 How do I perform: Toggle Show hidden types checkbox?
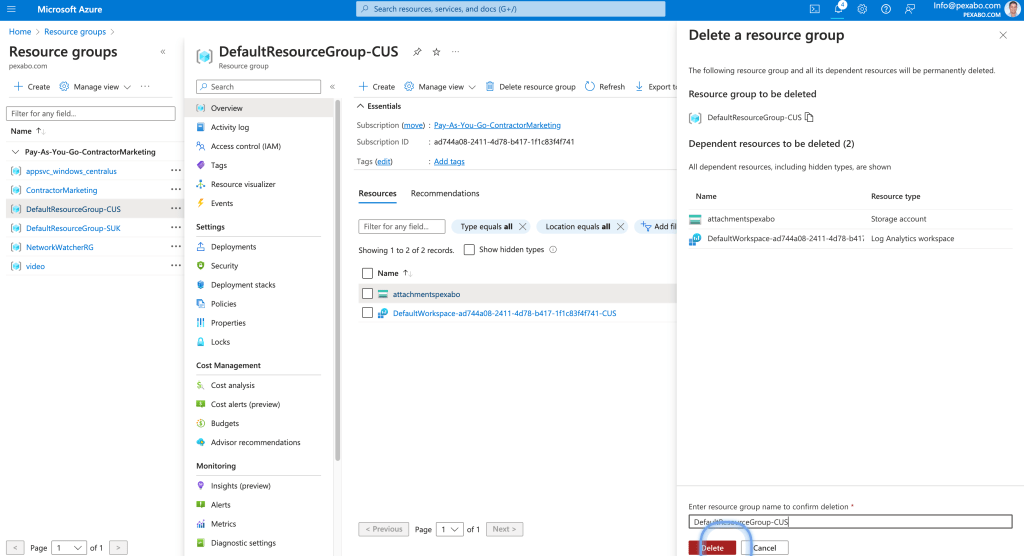[469, 250]
